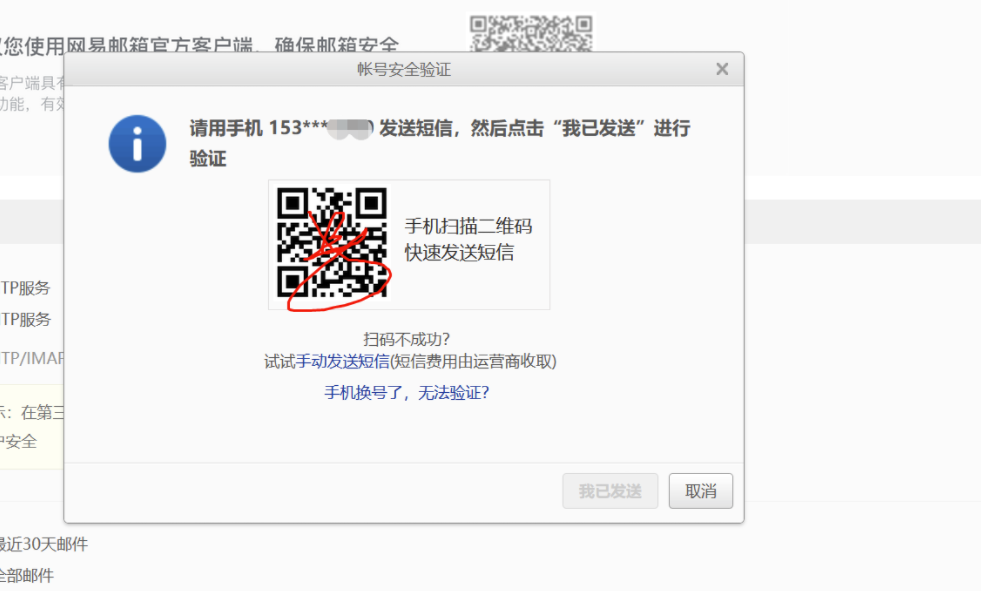The height and width of the screenshot is (591, 981).
Task: Click the 帐号安全验证 title text
Action: click(404, 69)
